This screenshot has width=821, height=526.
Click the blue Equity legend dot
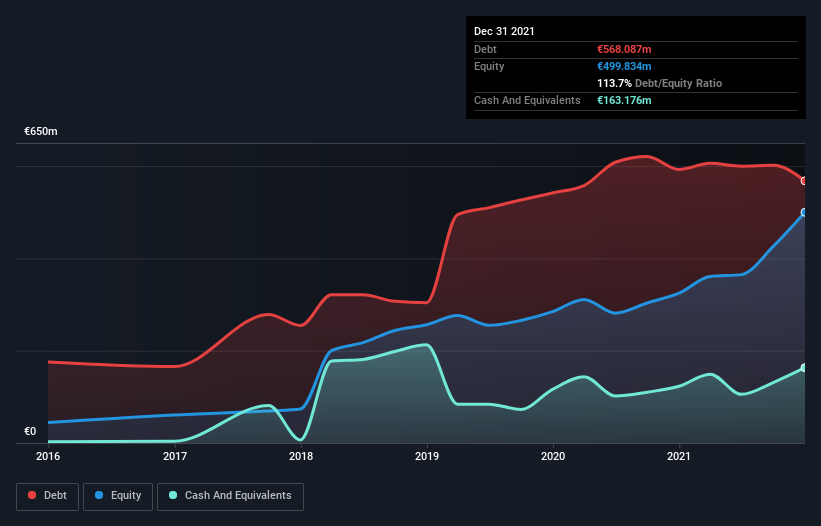point(99,495)
